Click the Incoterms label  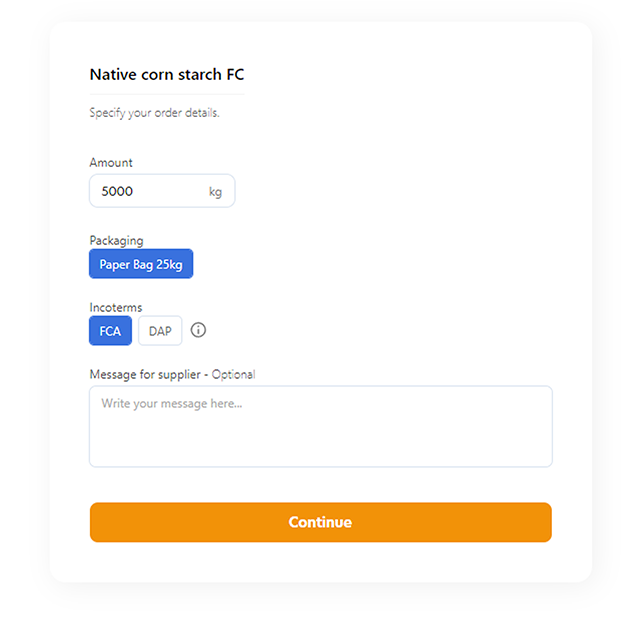tap(116, 308)
